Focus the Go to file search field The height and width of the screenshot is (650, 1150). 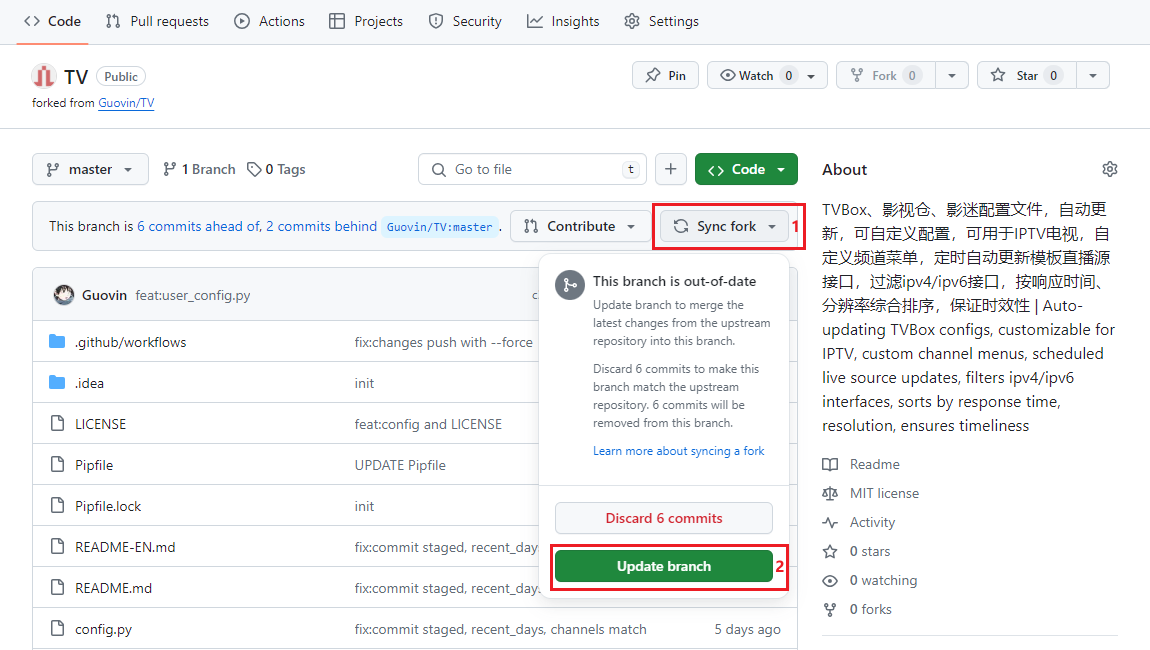pos(532,169)
